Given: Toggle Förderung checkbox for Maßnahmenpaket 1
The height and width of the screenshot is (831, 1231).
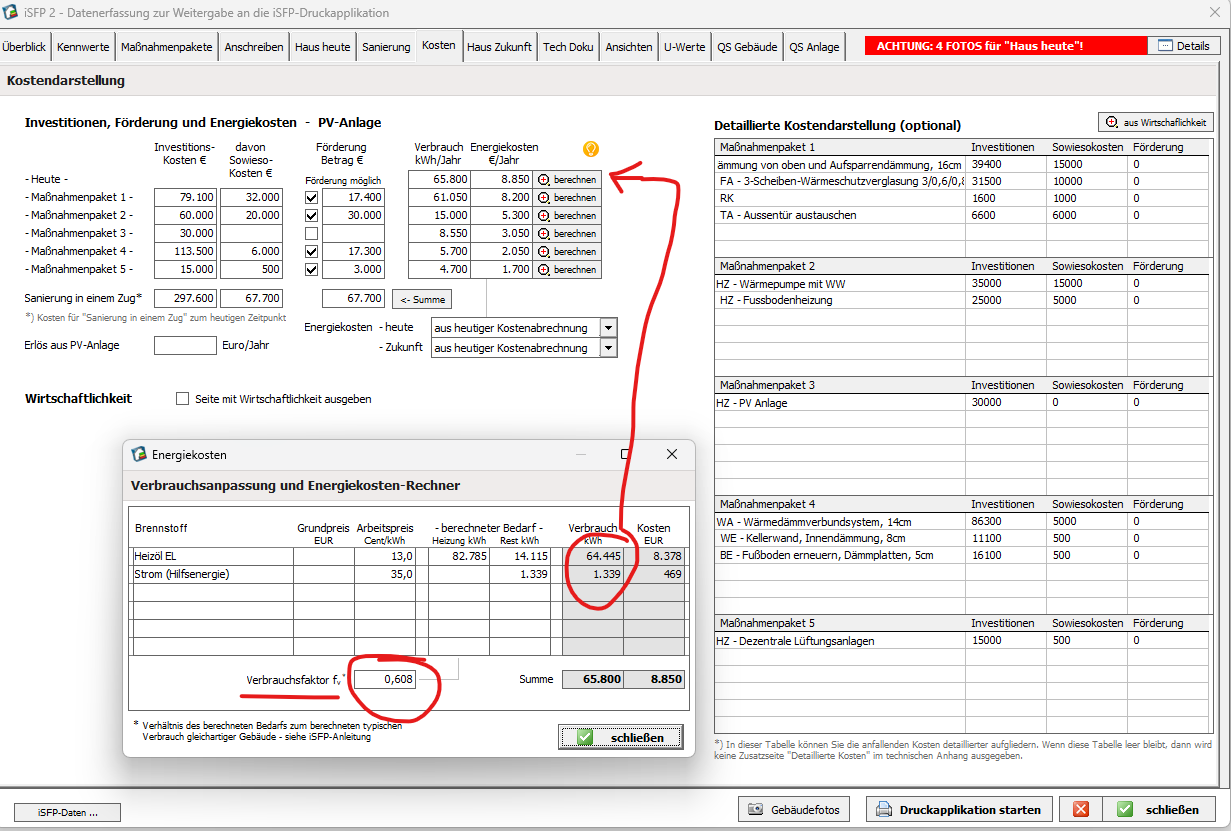Looking at the screenshot, I should [x=312, y=198].
